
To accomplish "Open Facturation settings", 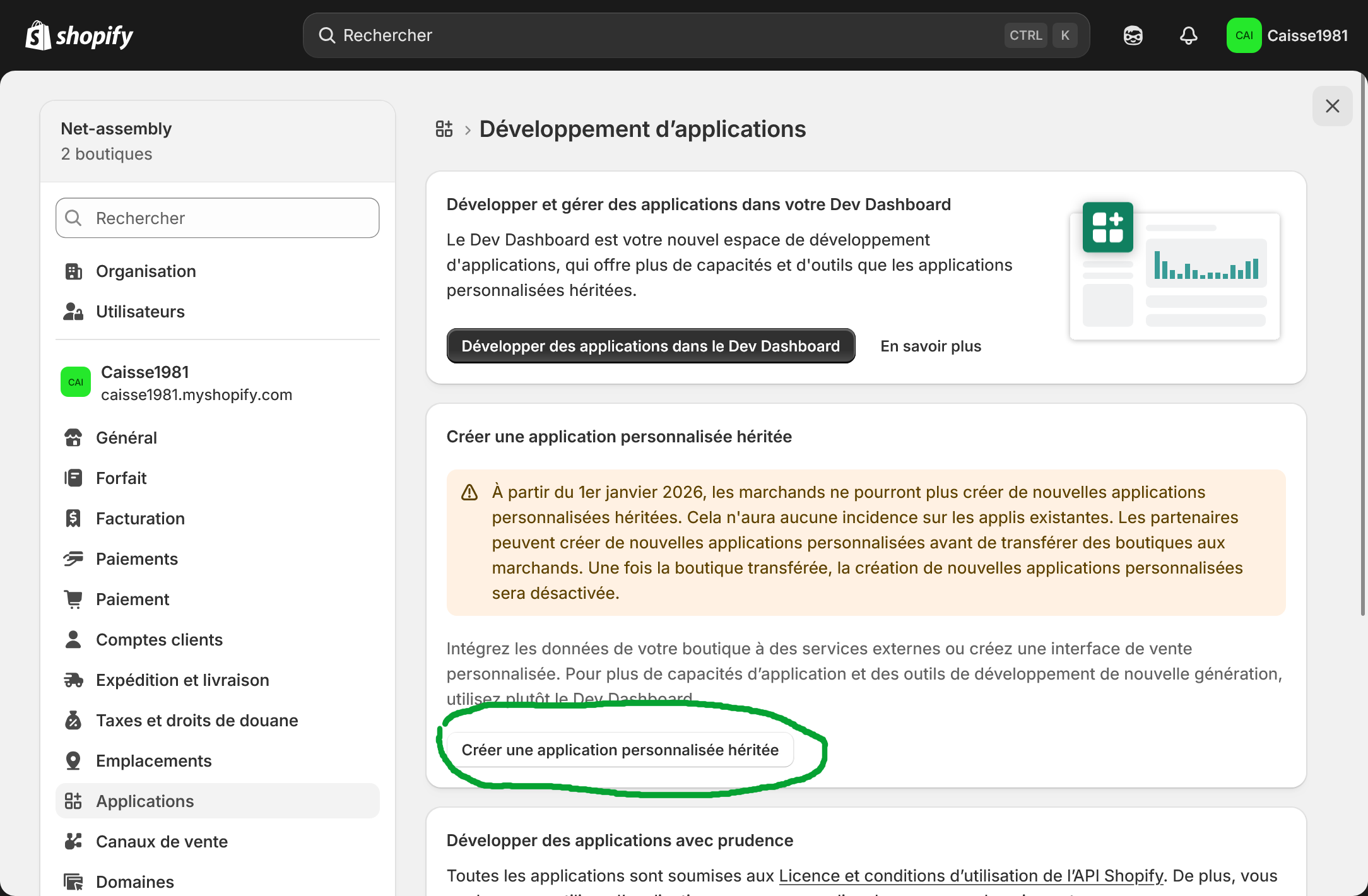I will tap(218, 519).
